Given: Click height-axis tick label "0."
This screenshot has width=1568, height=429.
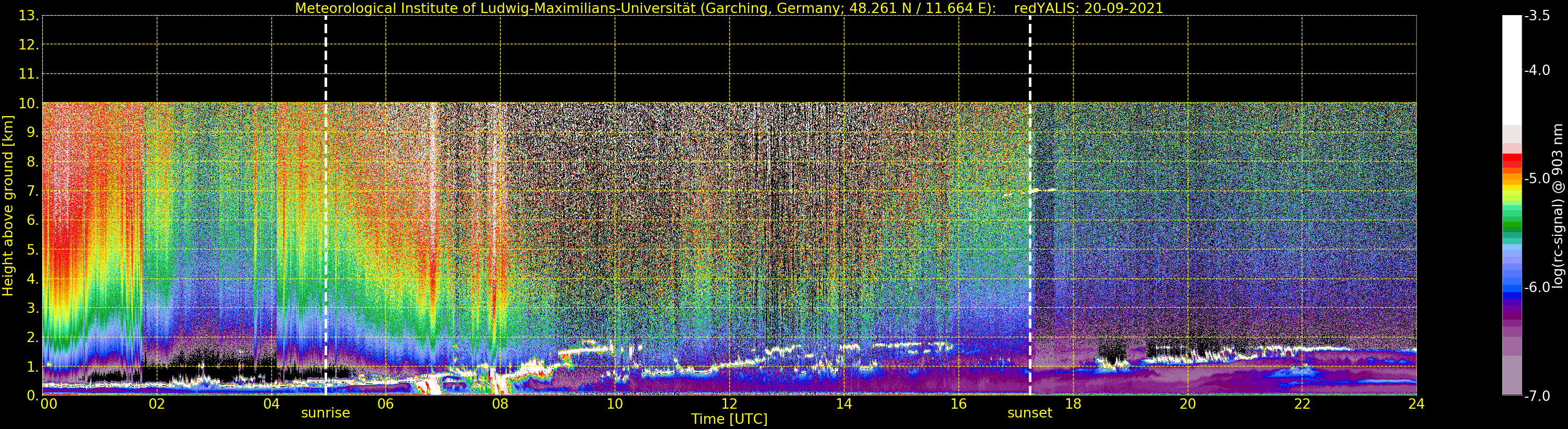Looking at the screenshot, I should pos(33,396).
